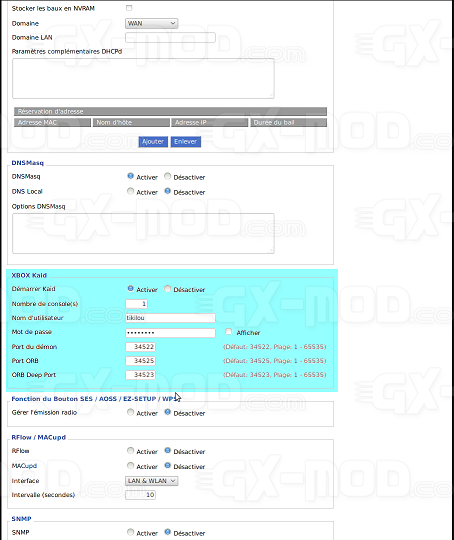
Task: Click the 'Nom d'hôte' column header
Action: pos(131,123)
